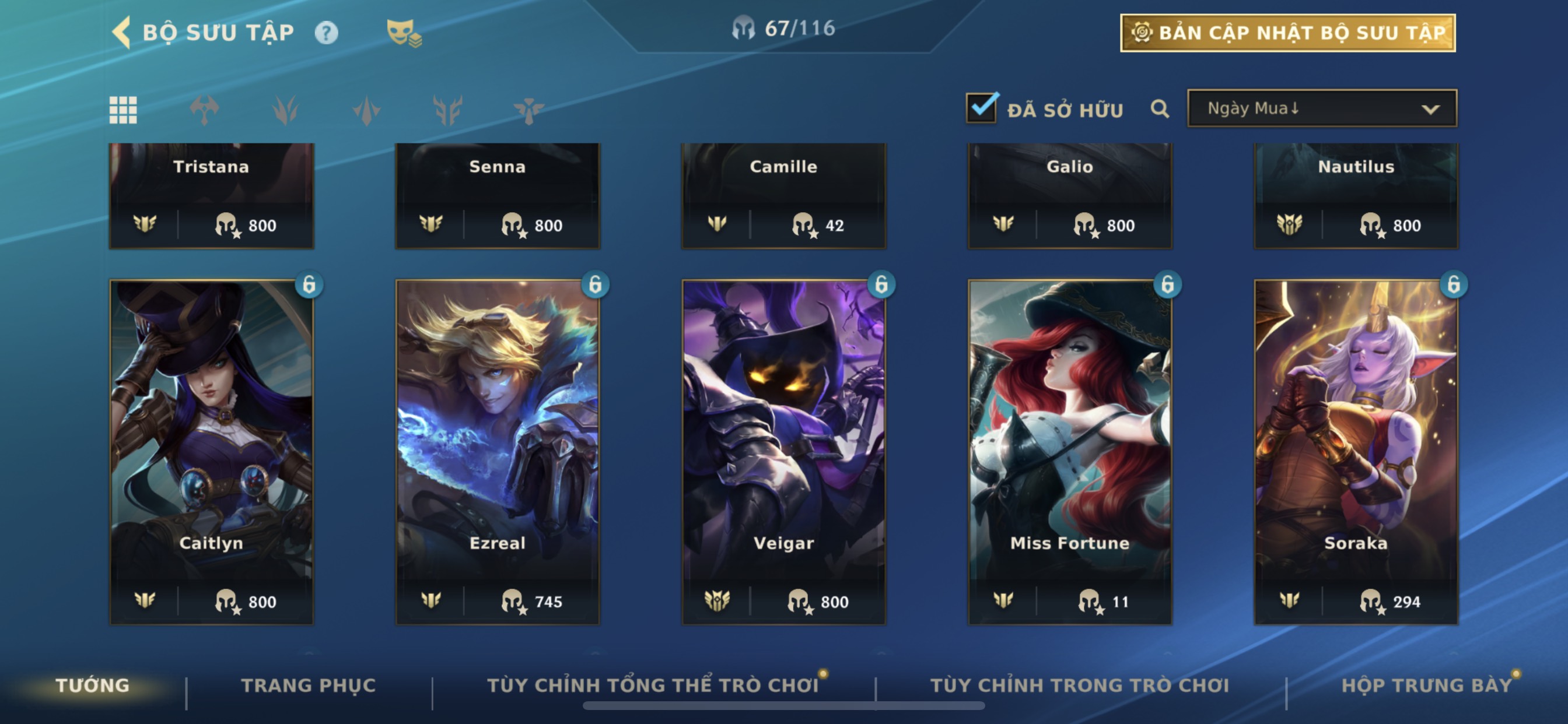Open the collection help question-mark icon
The image size is (1568, 724).
coord(326,32)
